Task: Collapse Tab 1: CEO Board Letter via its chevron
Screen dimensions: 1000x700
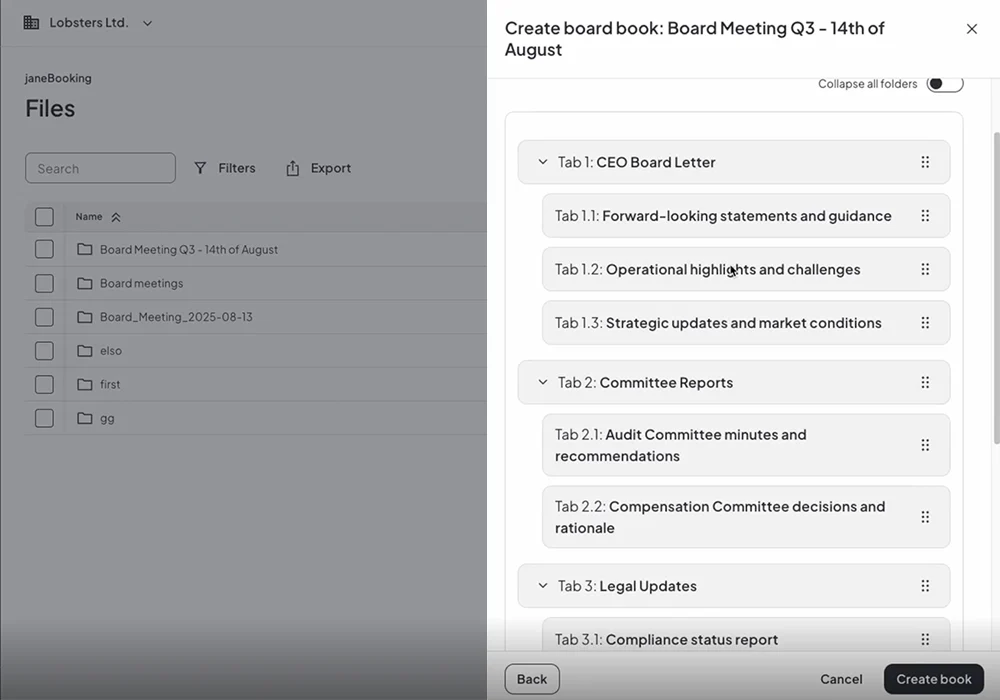Action: pyautogui.click(x=542, y=161)
